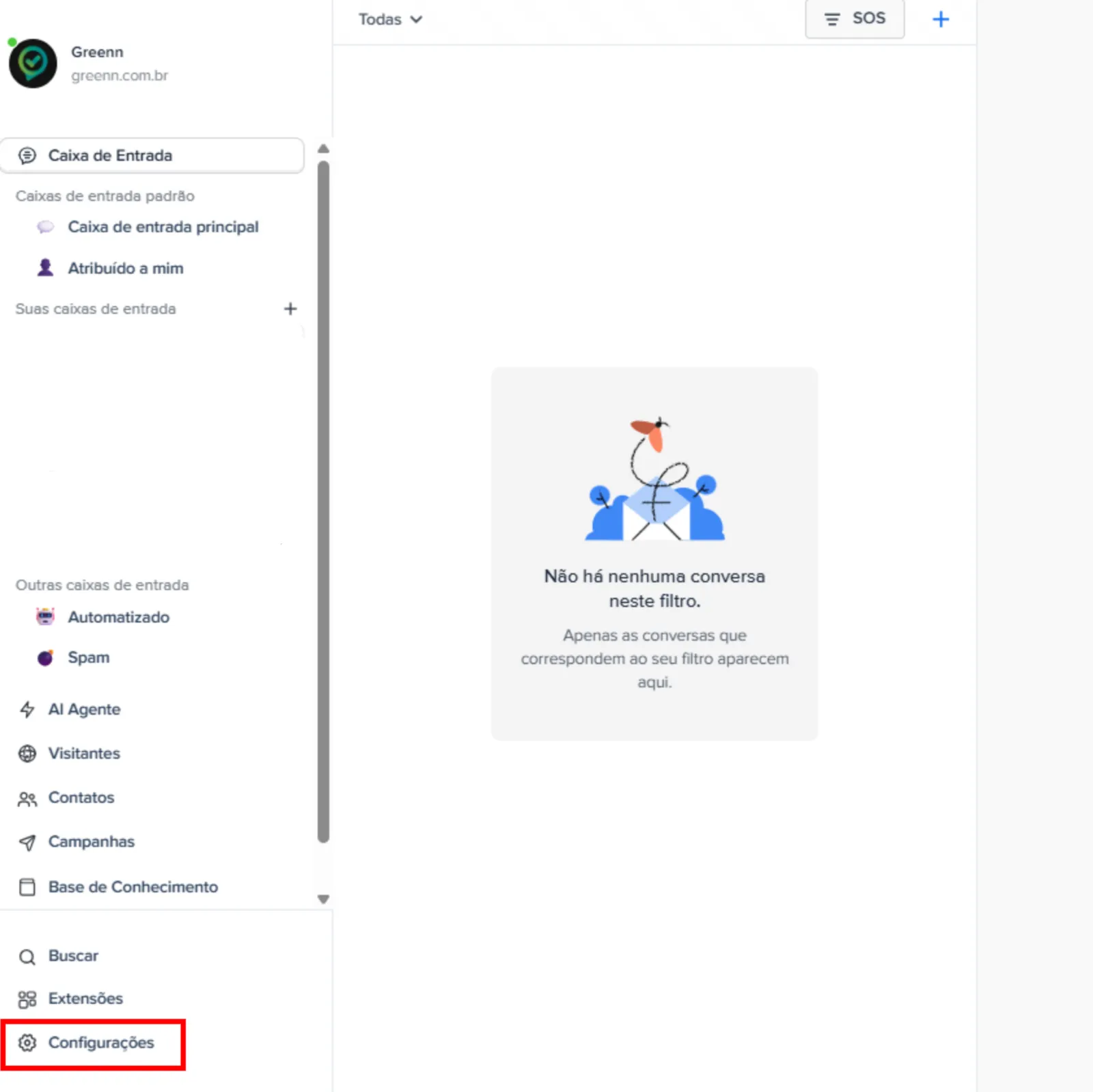Click the Greenn workspace avatar logo
Screen dimensions: 1093x1092
click(33, 64)
